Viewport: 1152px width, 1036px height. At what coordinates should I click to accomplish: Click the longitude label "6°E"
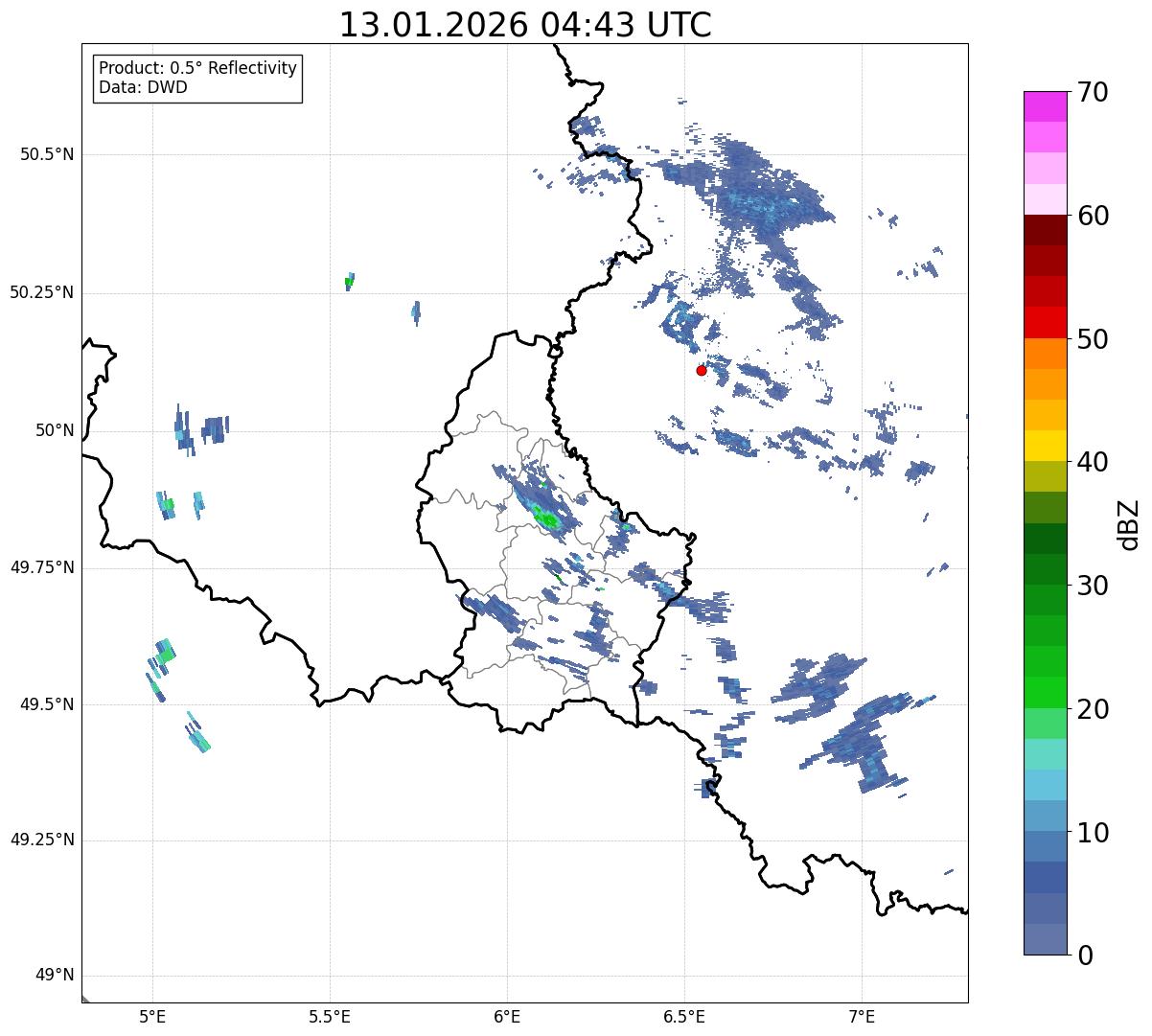point(507,1016)
